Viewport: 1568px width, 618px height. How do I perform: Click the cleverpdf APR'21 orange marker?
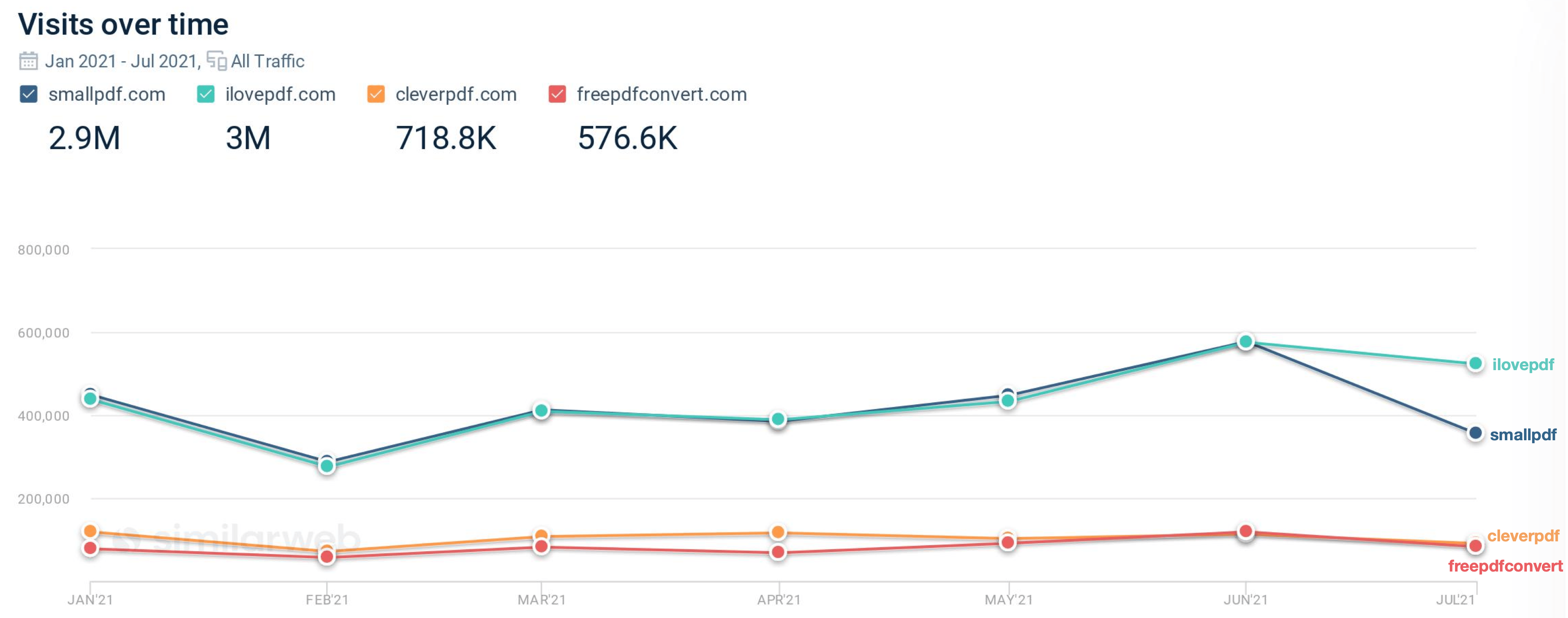pyautogui.click(x=777, y=533)
